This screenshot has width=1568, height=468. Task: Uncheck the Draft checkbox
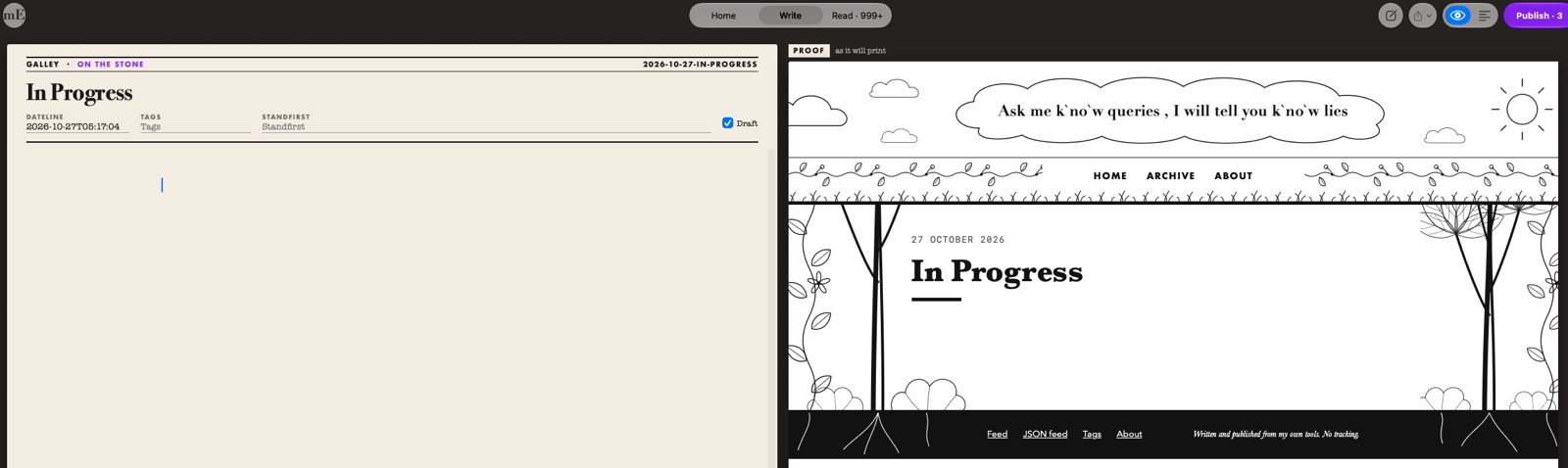click(x=727, y=123)
